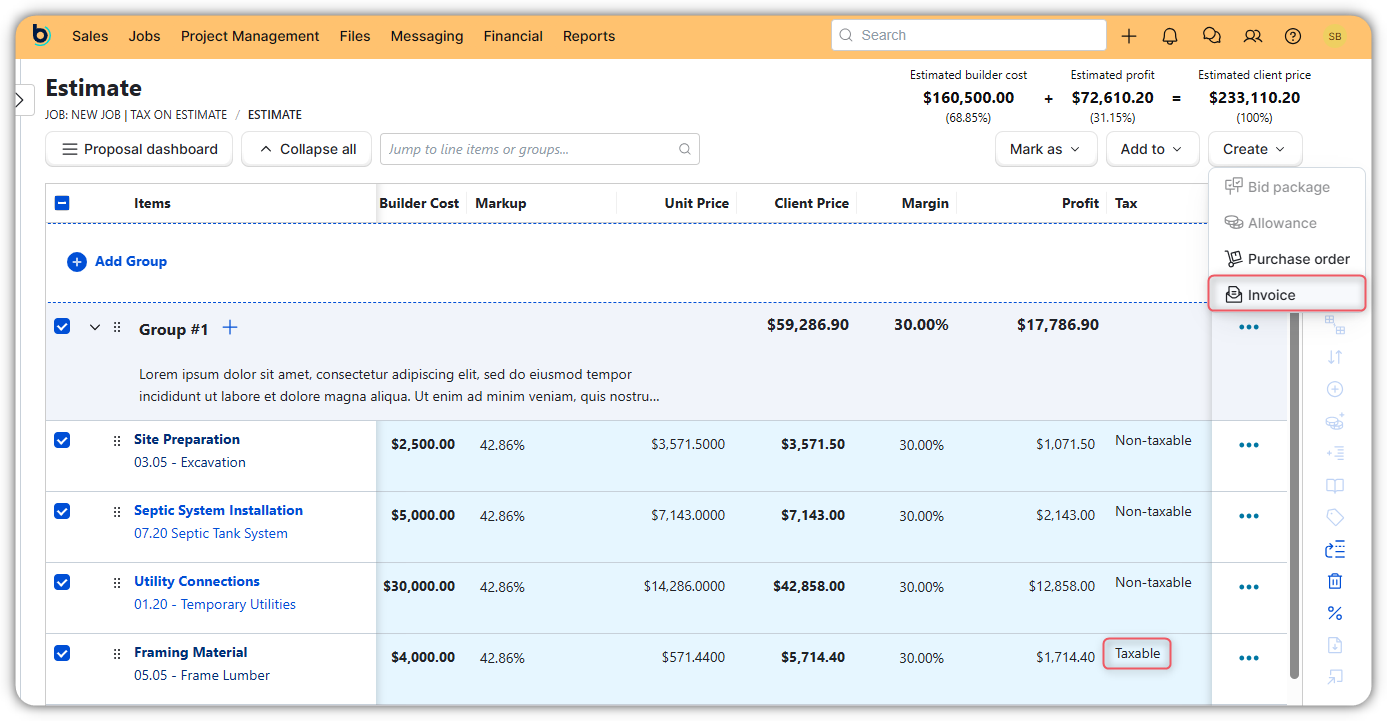The height and width of the screenshot is (721, 1387).
Task: Uncheck the Septic System Installation checkbox
Action: [62, 511]
